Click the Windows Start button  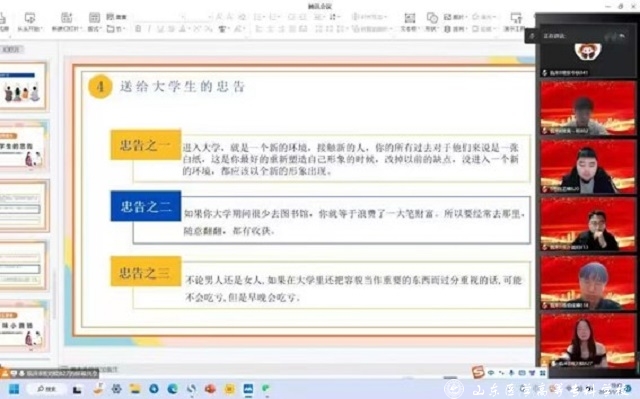coord(14,389)
